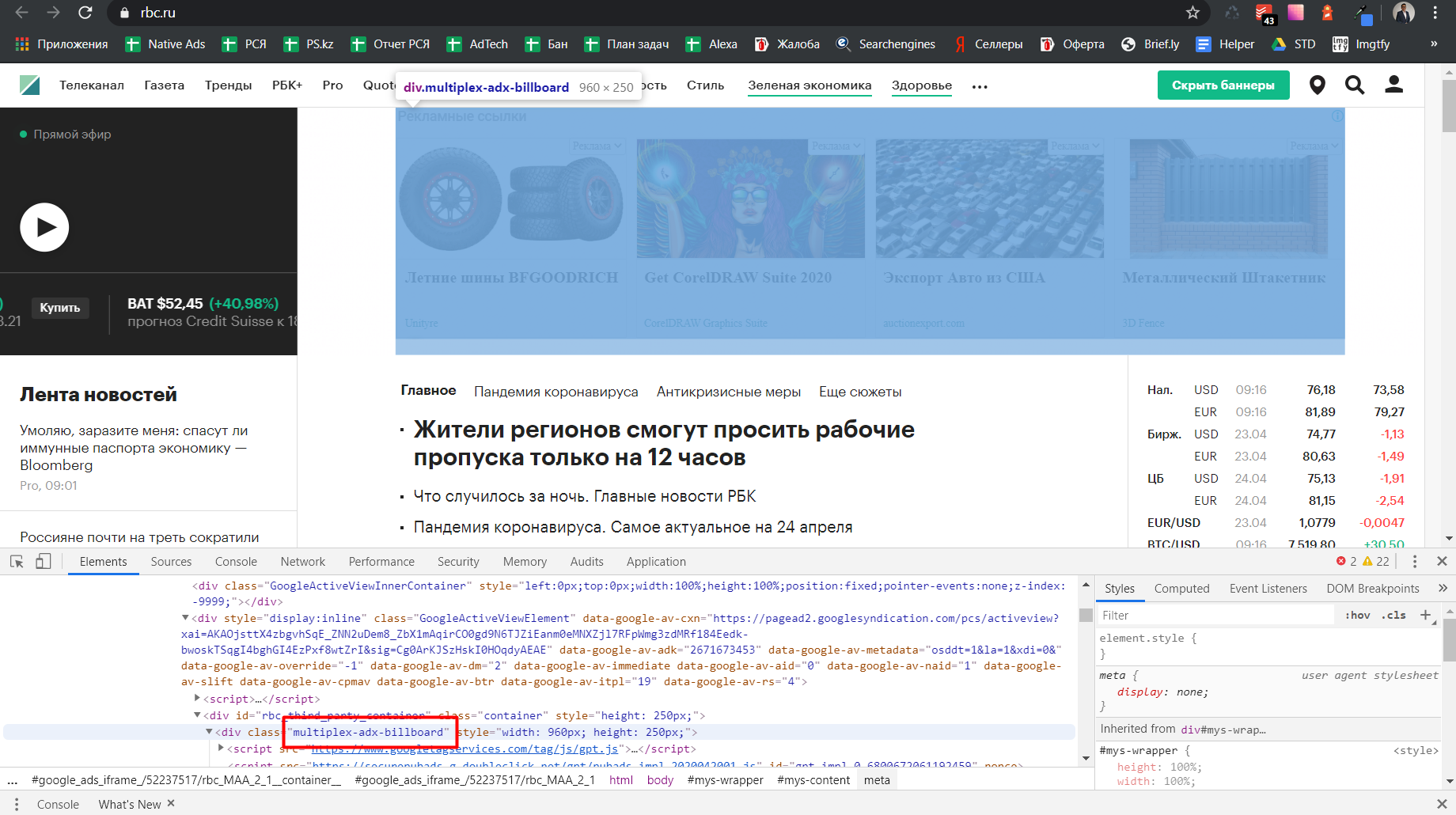Open the DevTools warnings counter showing 22
Image resolution: width=1456 pixels, height=815 pixels.
point(1376,561)
